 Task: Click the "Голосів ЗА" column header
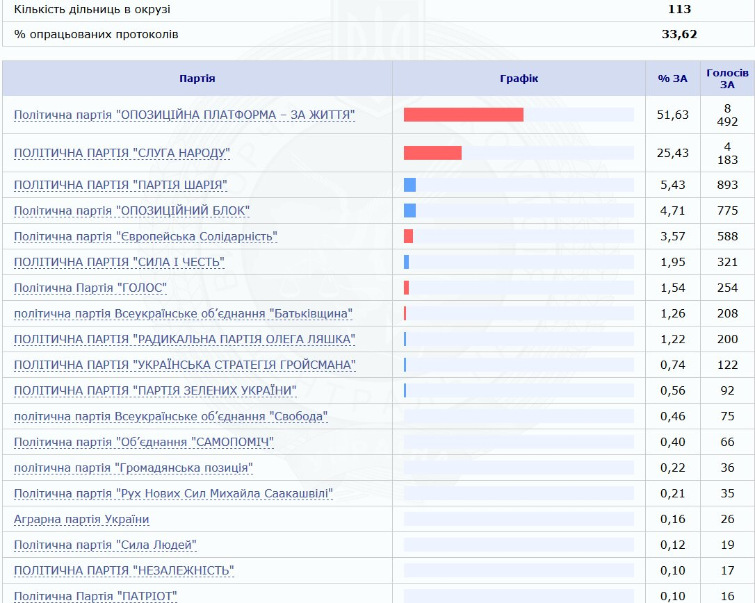727,78
